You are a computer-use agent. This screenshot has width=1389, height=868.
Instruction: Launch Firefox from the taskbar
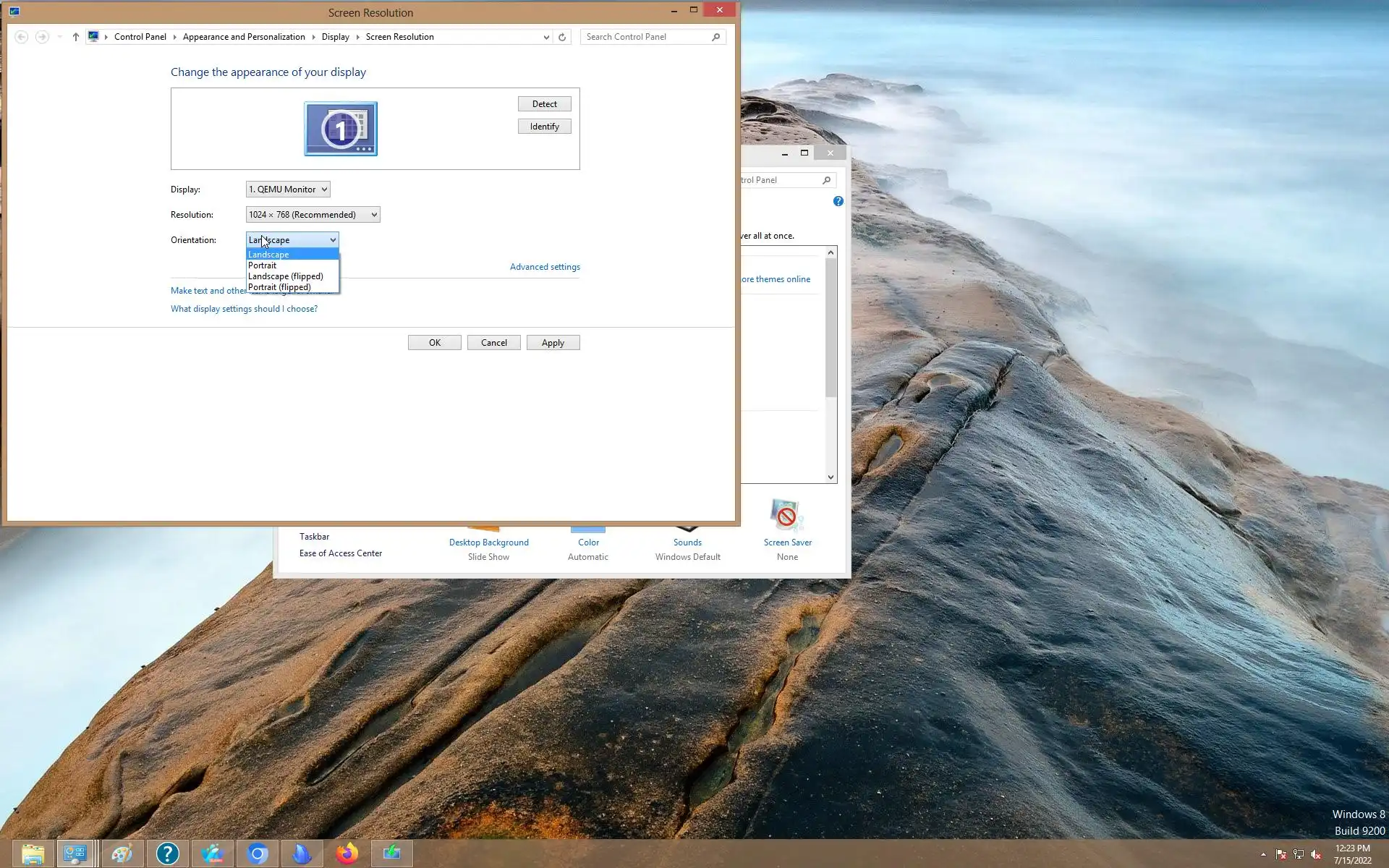(347, 854)
